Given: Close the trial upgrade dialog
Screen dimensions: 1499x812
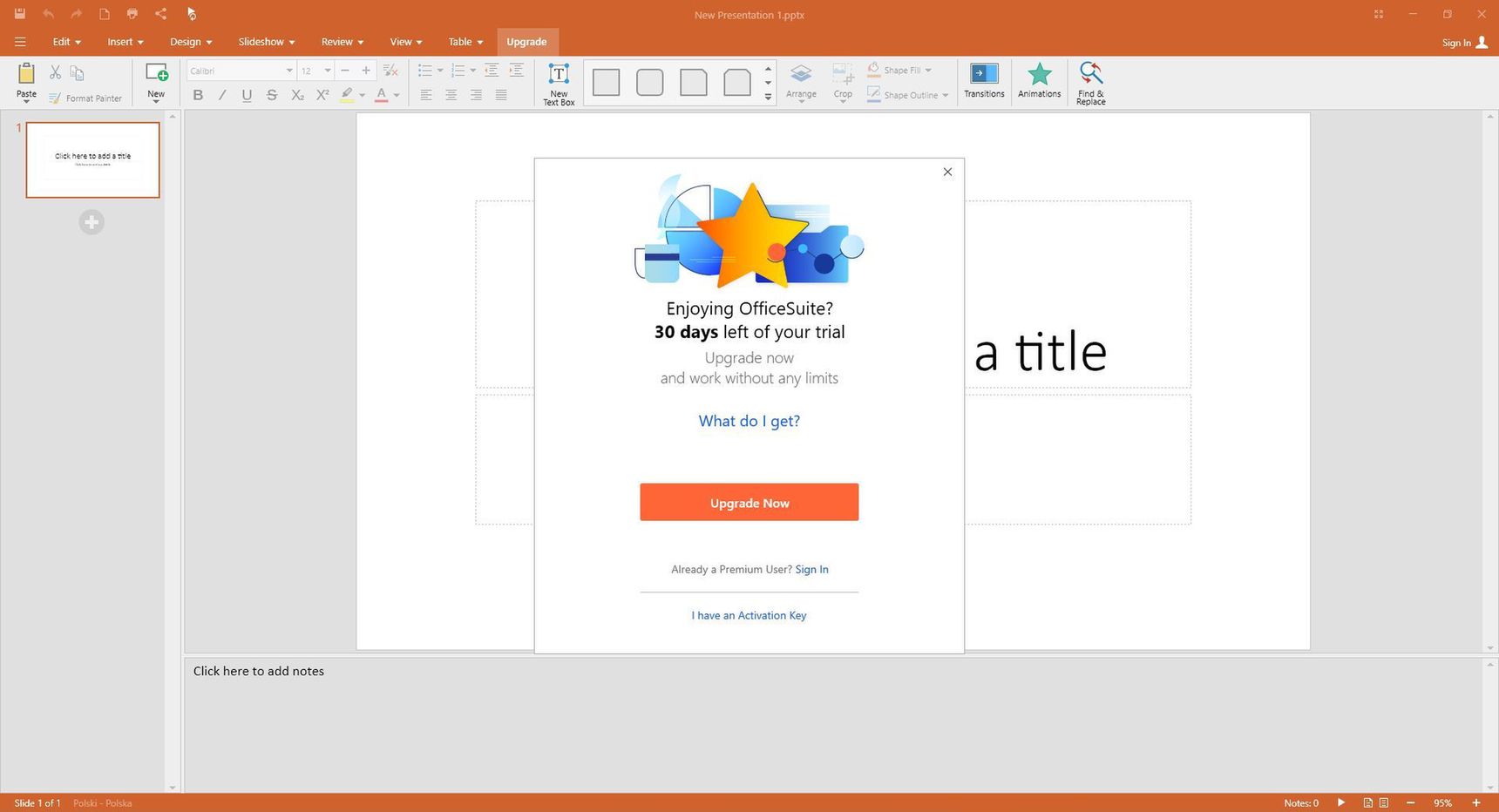Looking at the screenshot, I should (947, 172).
